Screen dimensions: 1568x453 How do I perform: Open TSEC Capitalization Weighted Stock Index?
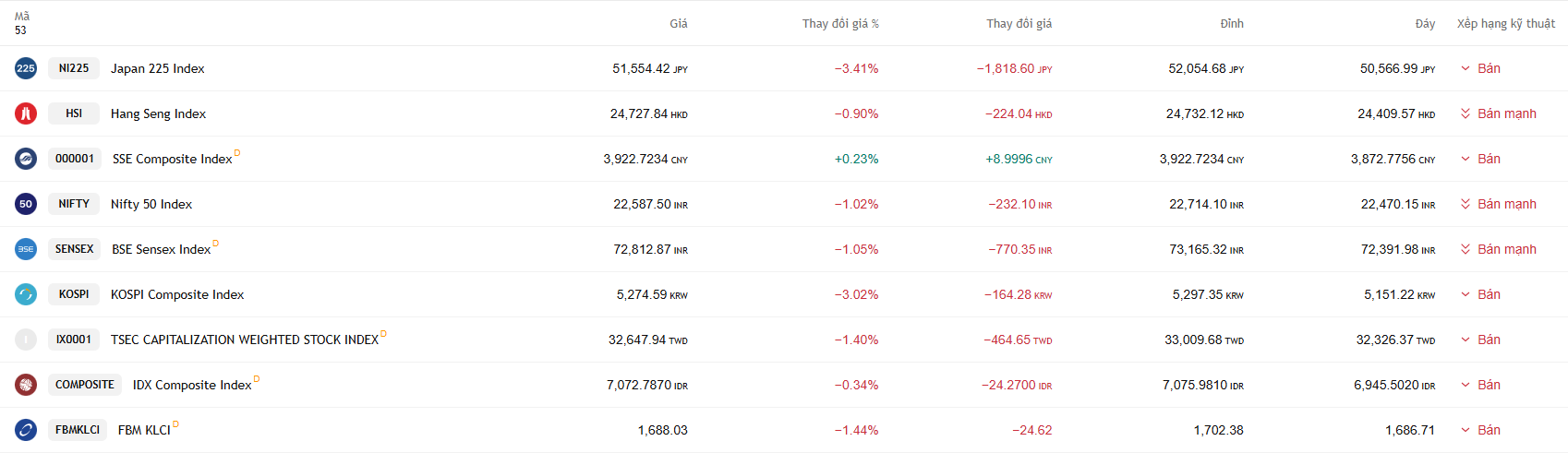245,340
